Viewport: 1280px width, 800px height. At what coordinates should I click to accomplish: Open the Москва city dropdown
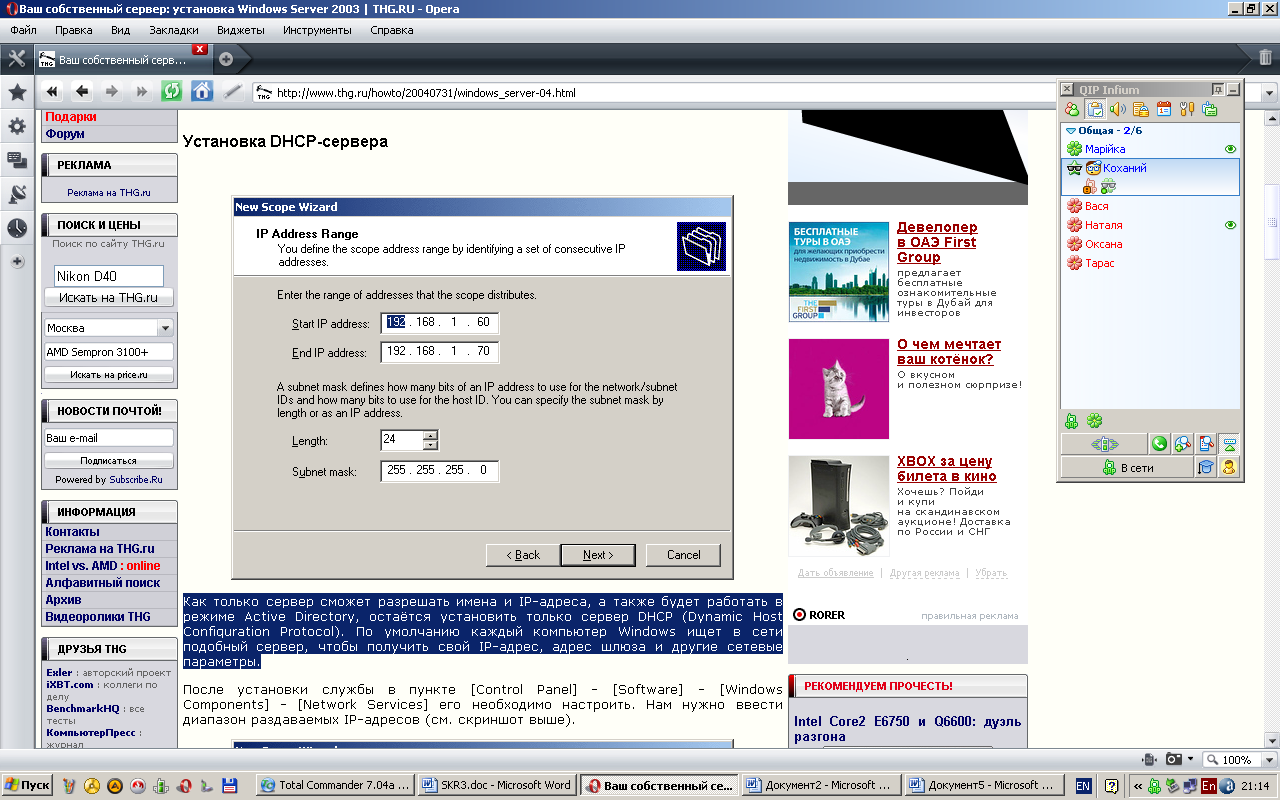[165, 328]
